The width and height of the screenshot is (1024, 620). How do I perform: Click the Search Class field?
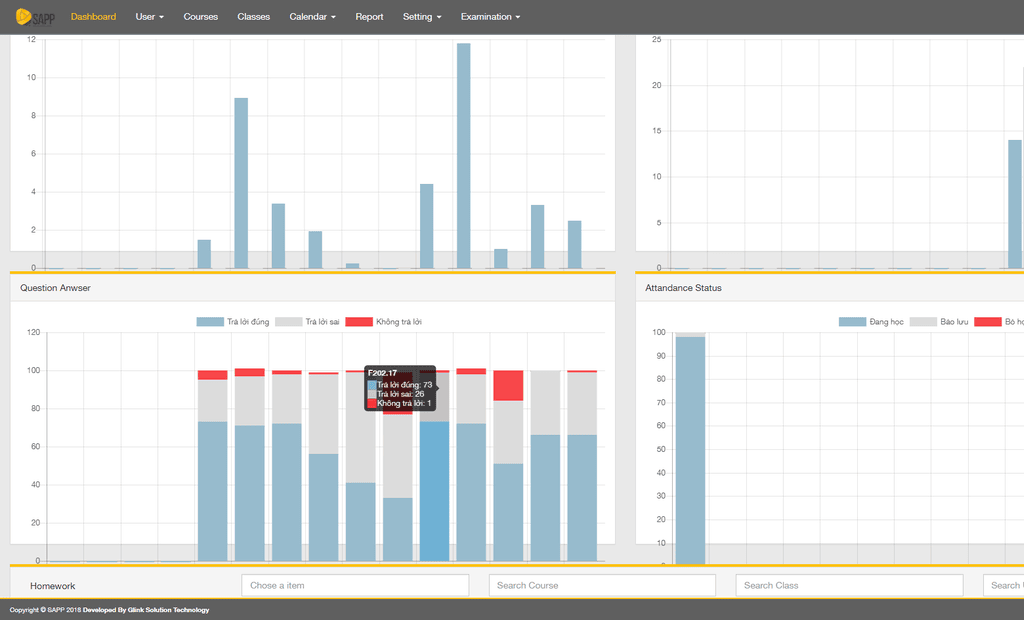849,585
